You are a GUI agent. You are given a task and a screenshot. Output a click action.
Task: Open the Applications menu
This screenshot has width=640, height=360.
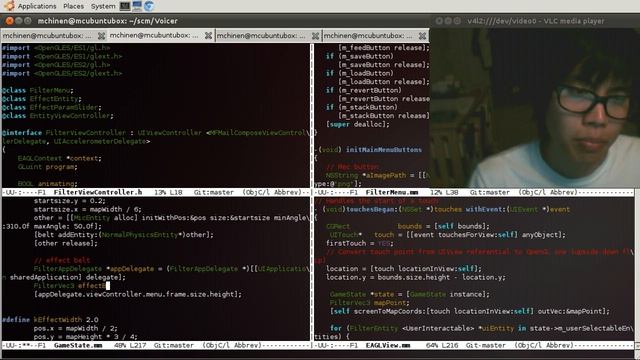click(x=37, y=6)
